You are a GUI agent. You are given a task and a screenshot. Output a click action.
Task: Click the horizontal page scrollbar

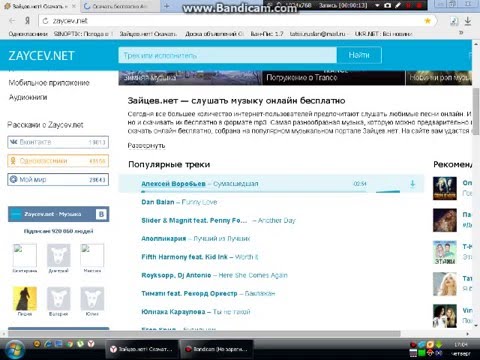204,333
